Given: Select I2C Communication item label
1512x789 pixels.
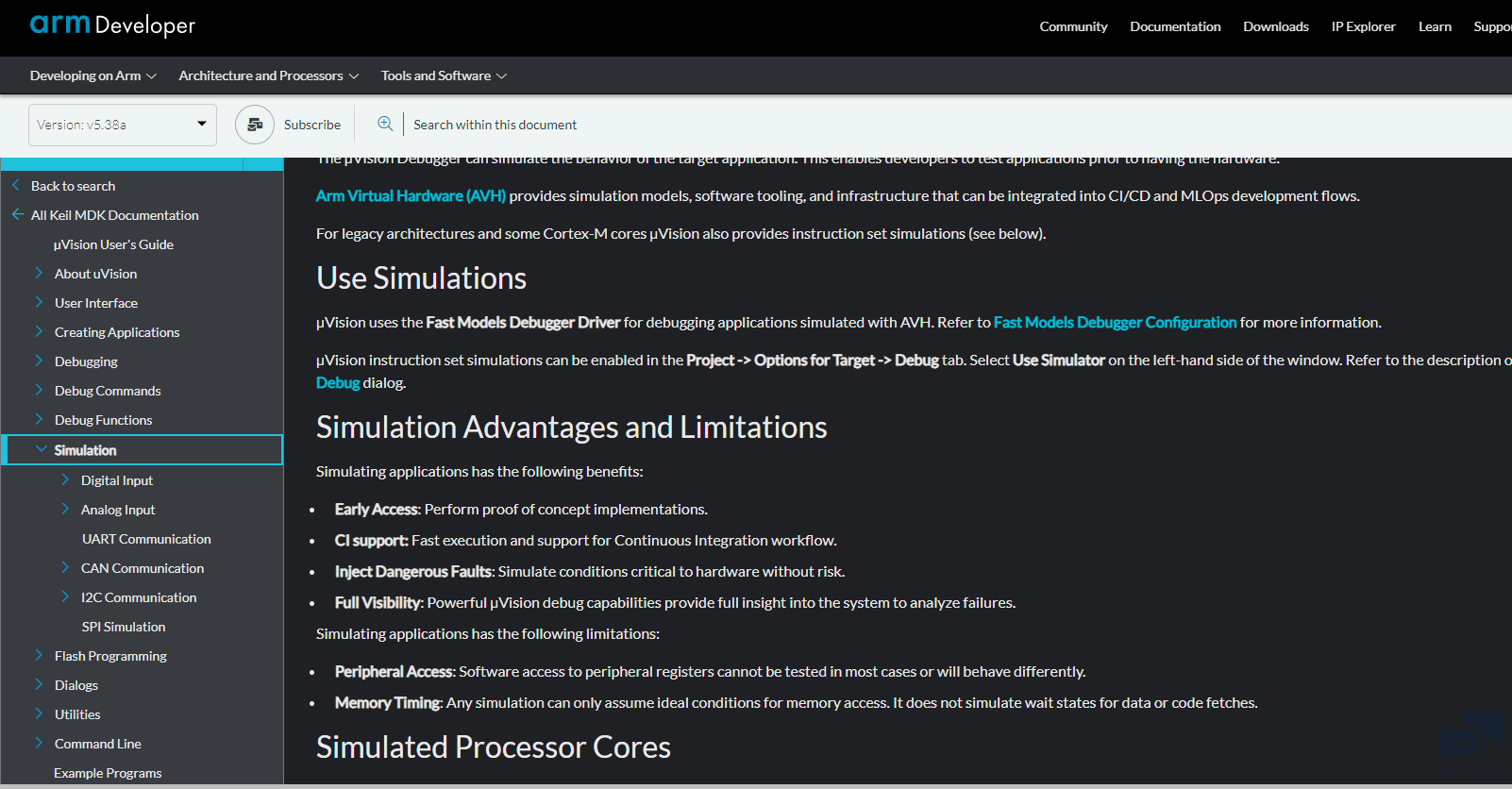Looking at the screenshot, I should tap(139, 597).
